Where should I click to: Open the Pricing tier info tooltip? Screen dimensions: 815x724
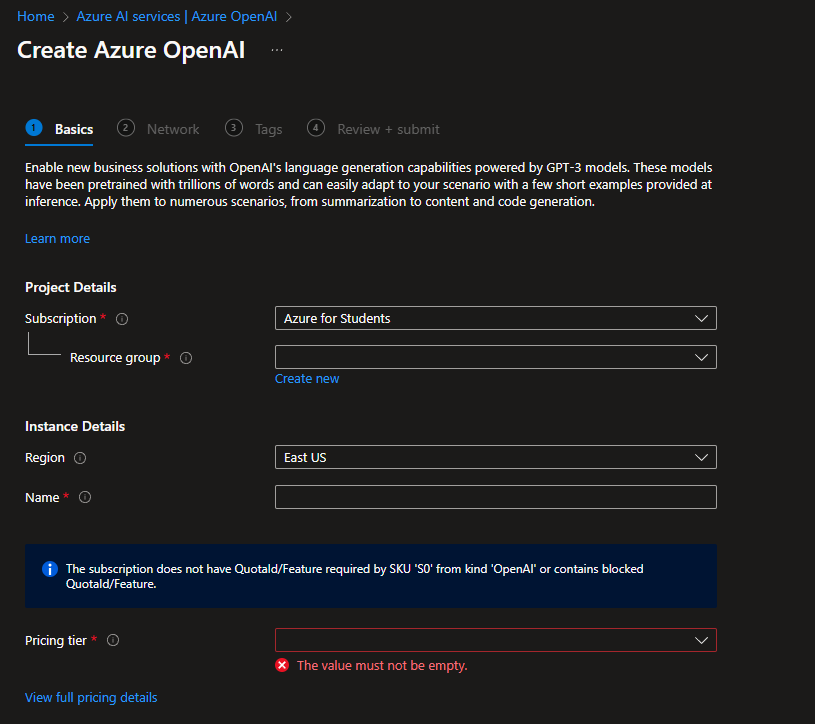[113, 640]
